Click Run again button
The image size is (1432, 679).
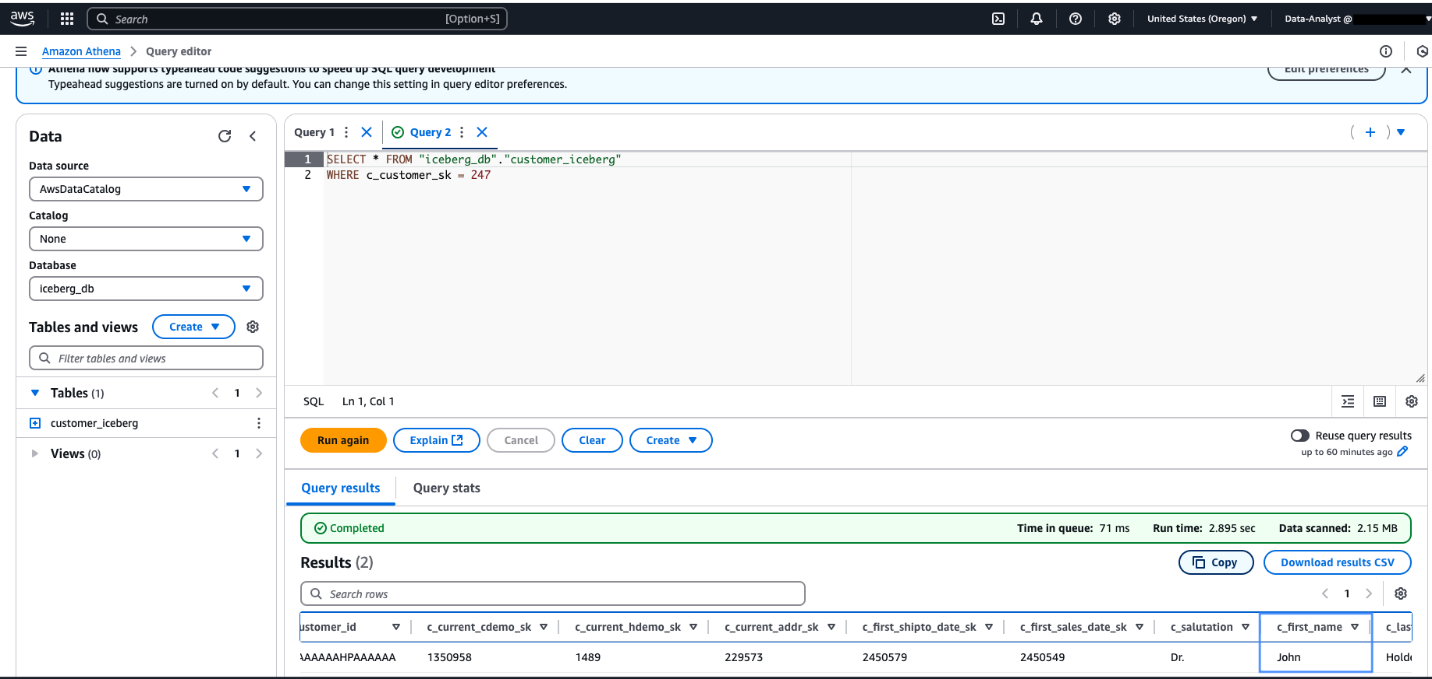(343, 440)
